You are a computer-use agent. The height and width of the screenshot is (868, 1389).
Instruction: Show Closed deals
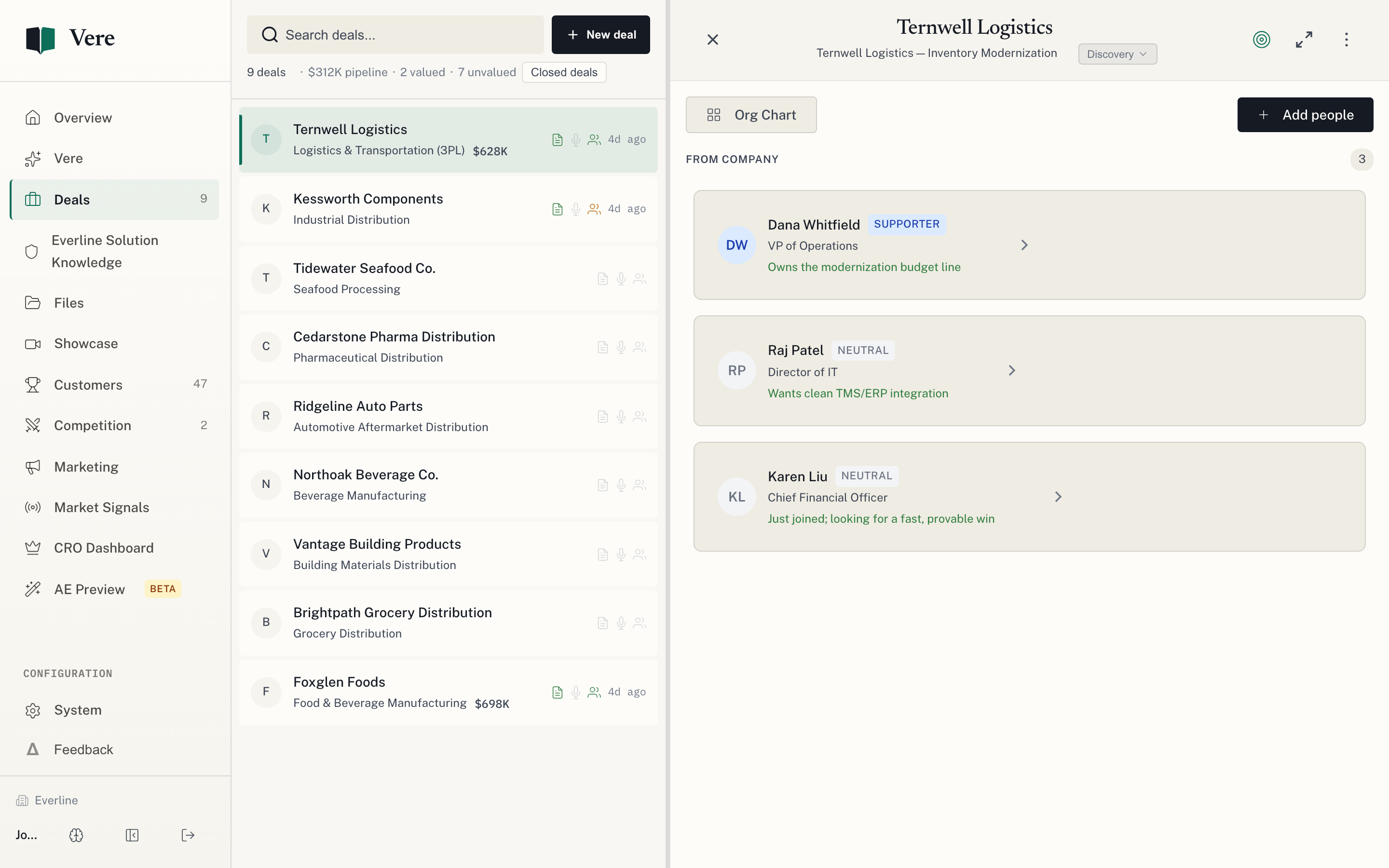[x=564, y=72]
